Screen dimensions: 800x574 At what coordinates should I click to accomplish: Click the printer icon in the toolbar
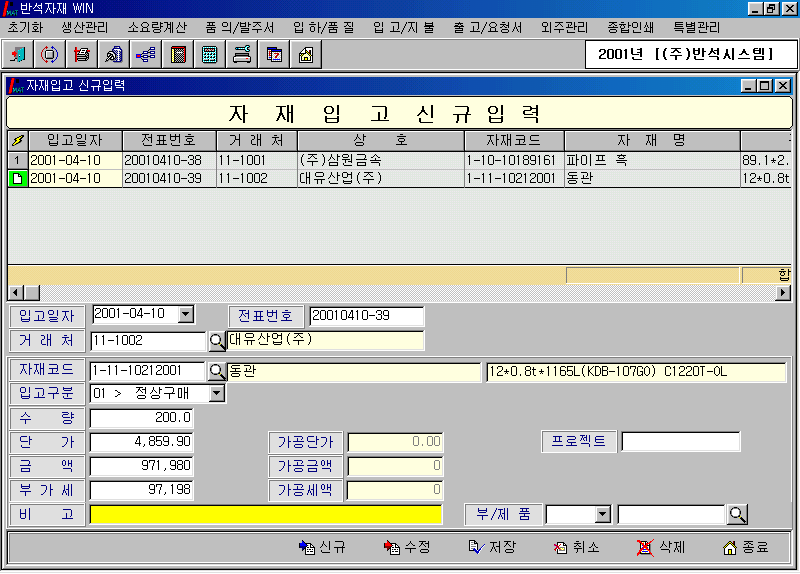(x=82, y=54)
